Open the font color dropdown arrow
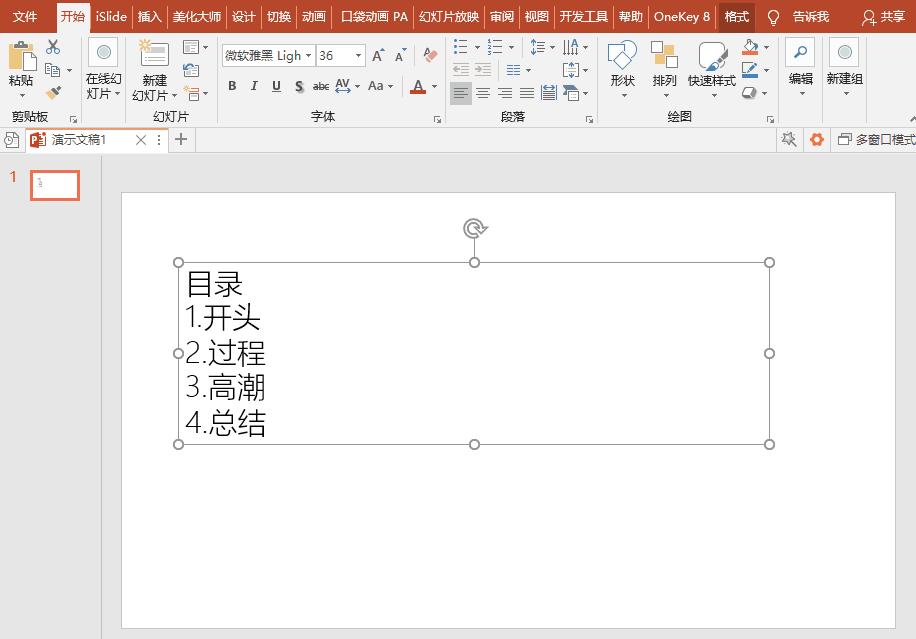The height and width of the screenshot is (639, 916). pos(433,88)
